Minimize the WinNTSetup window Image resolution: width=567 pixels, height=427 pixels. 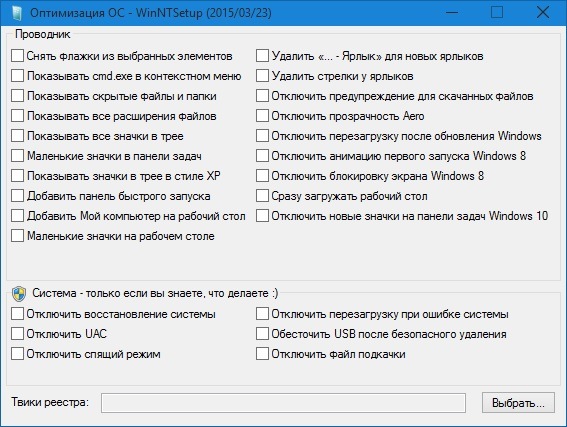(452, 13)
